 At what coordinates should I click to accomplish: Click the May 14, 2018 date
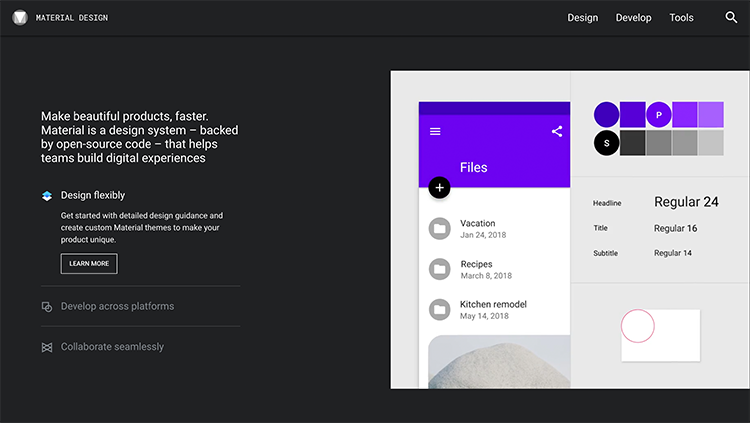[x=484, y=316]
